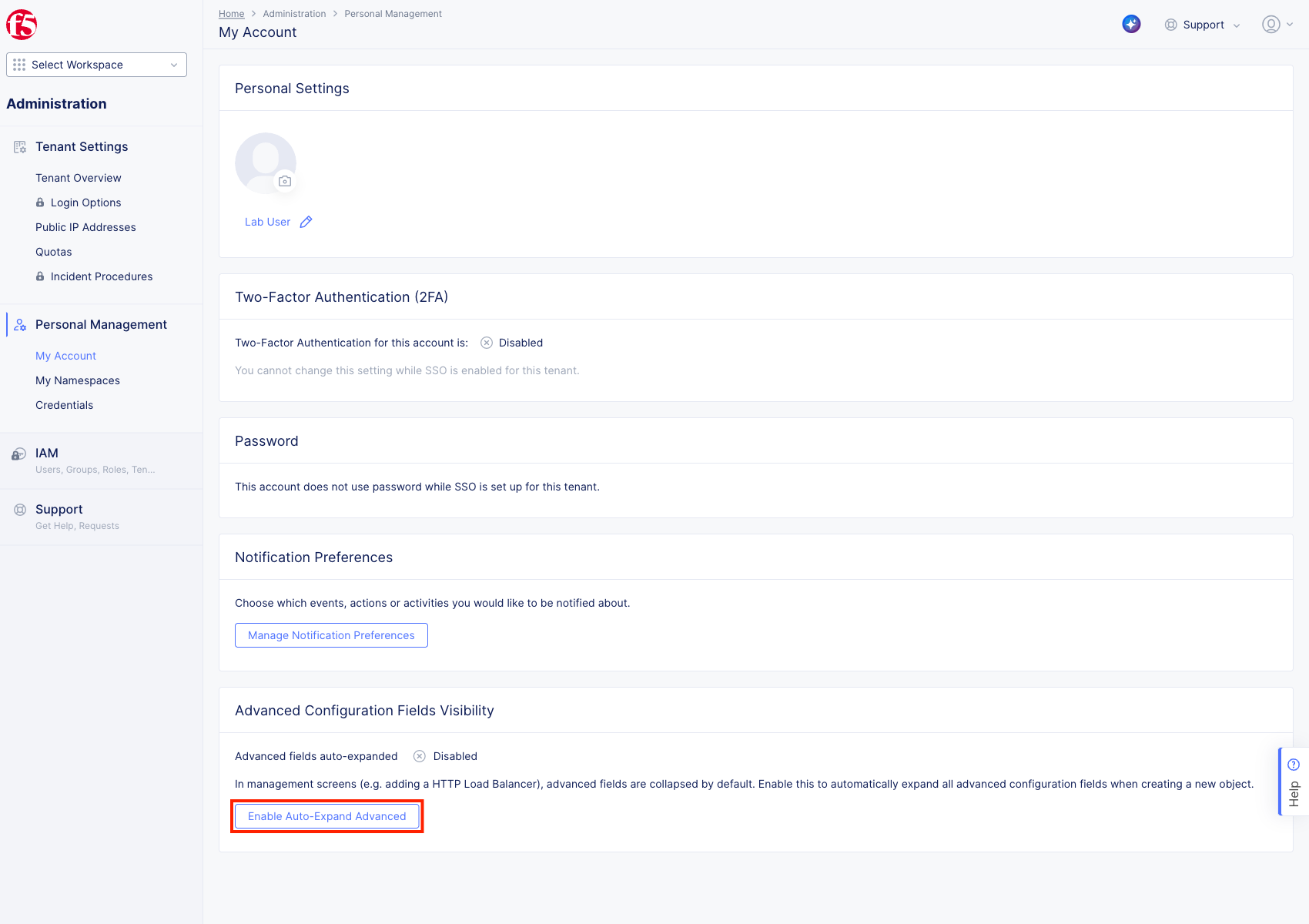The width and height of the screenshot is (1309, 924).
Task: Click Enable Auto-Expand Advanced button
Action: [x=327, y=816]
